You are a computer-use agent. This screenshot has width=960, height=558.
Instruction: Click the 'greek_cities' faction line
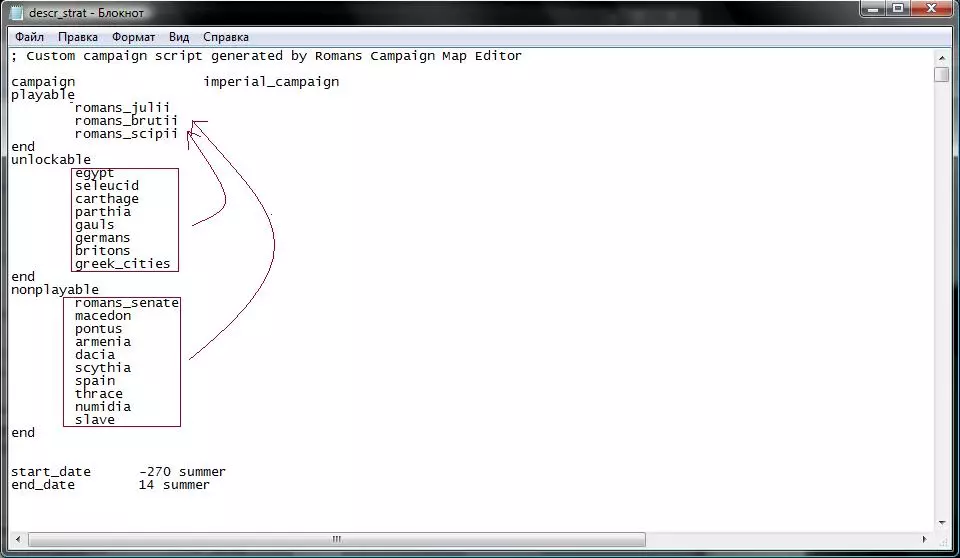click(122, 263)
